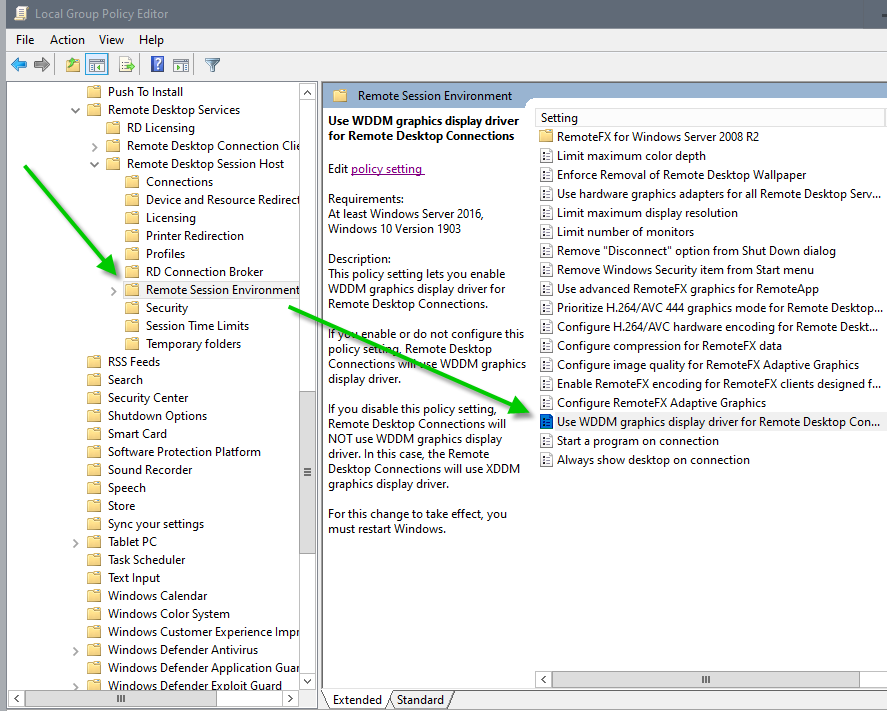Select Prioritize H.264/AVC 444 graphics mode setting
Image resolution: width=887 pixels, height=711 pixels.
click(720, 308)
